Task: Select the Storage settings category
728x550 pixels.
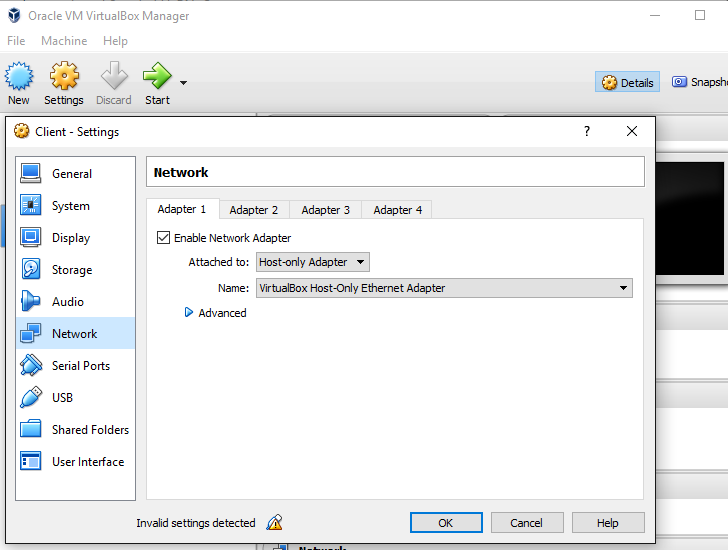Action: click(76, 270)
